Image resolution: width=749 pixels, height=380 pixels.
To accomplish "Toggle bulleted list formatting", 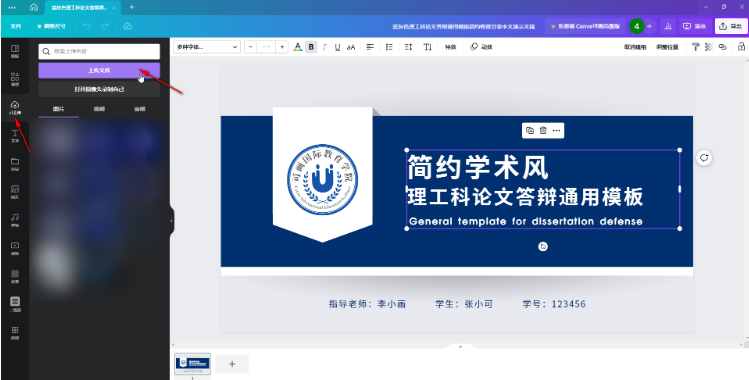I will coord(389,47).
